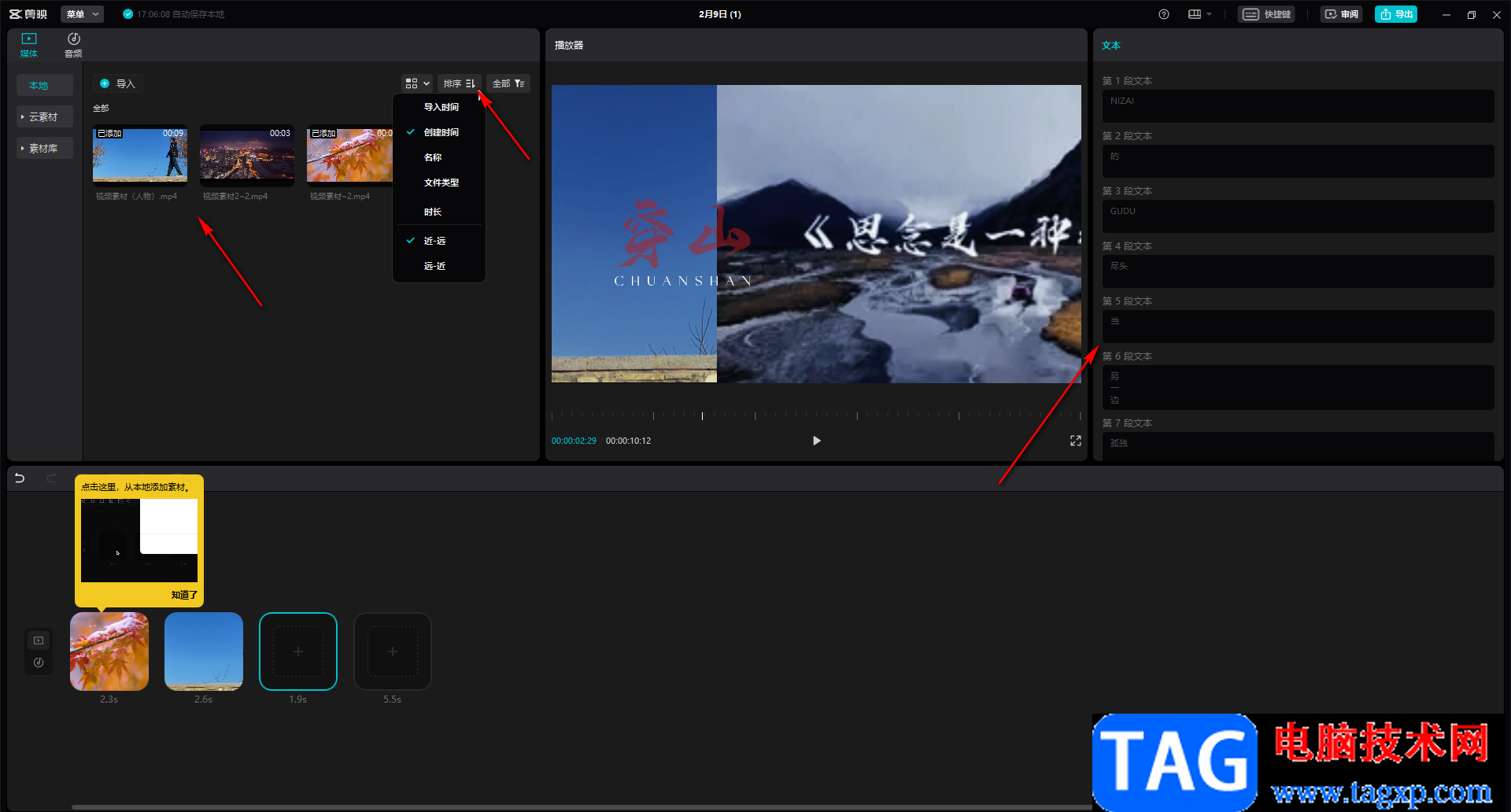
Task: Expand the 素材库 material library item
Action: (45, 148)
